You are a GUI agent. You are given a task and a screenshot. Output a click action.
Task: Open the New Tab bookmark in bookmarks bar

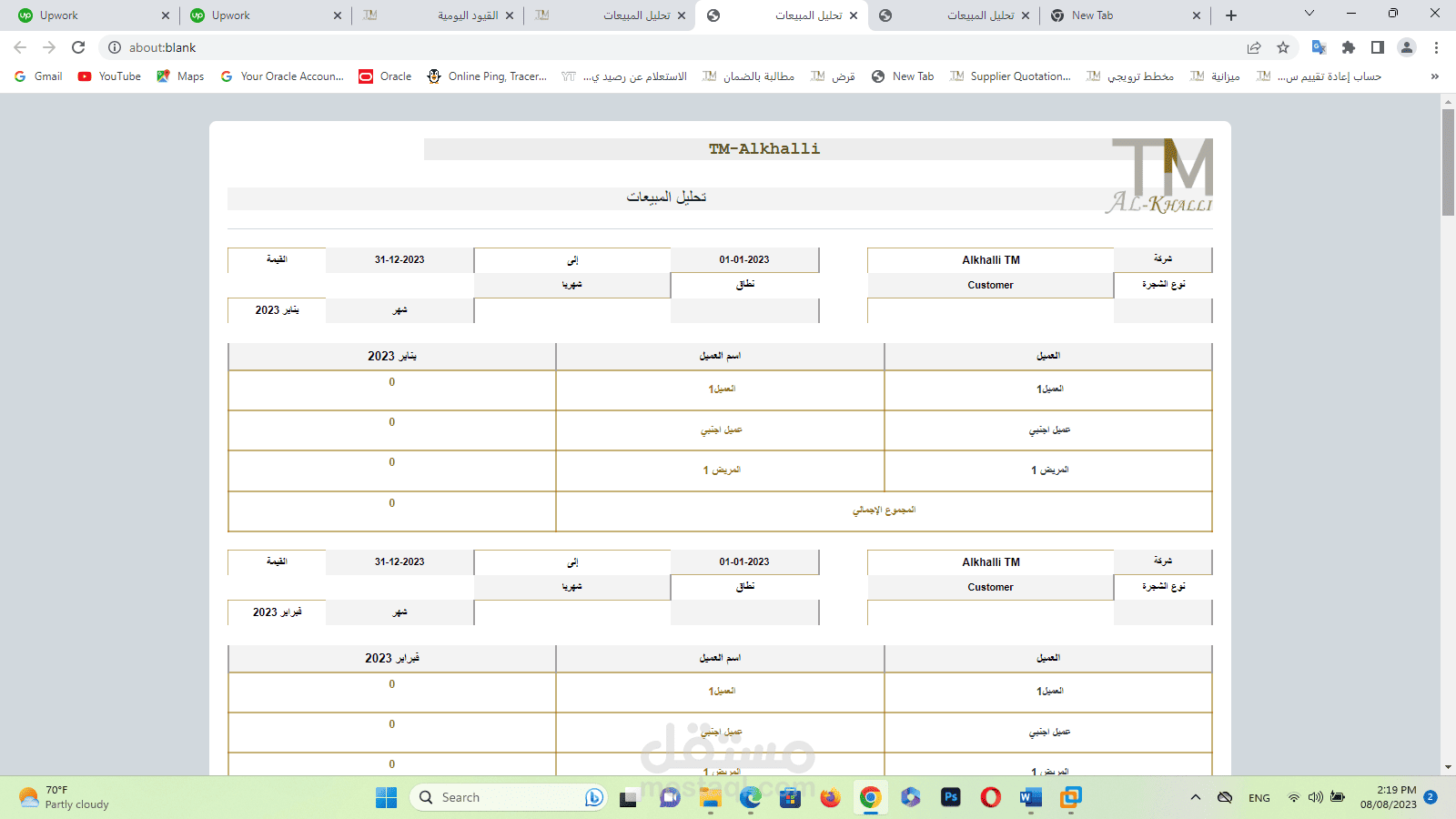(903, 76)
